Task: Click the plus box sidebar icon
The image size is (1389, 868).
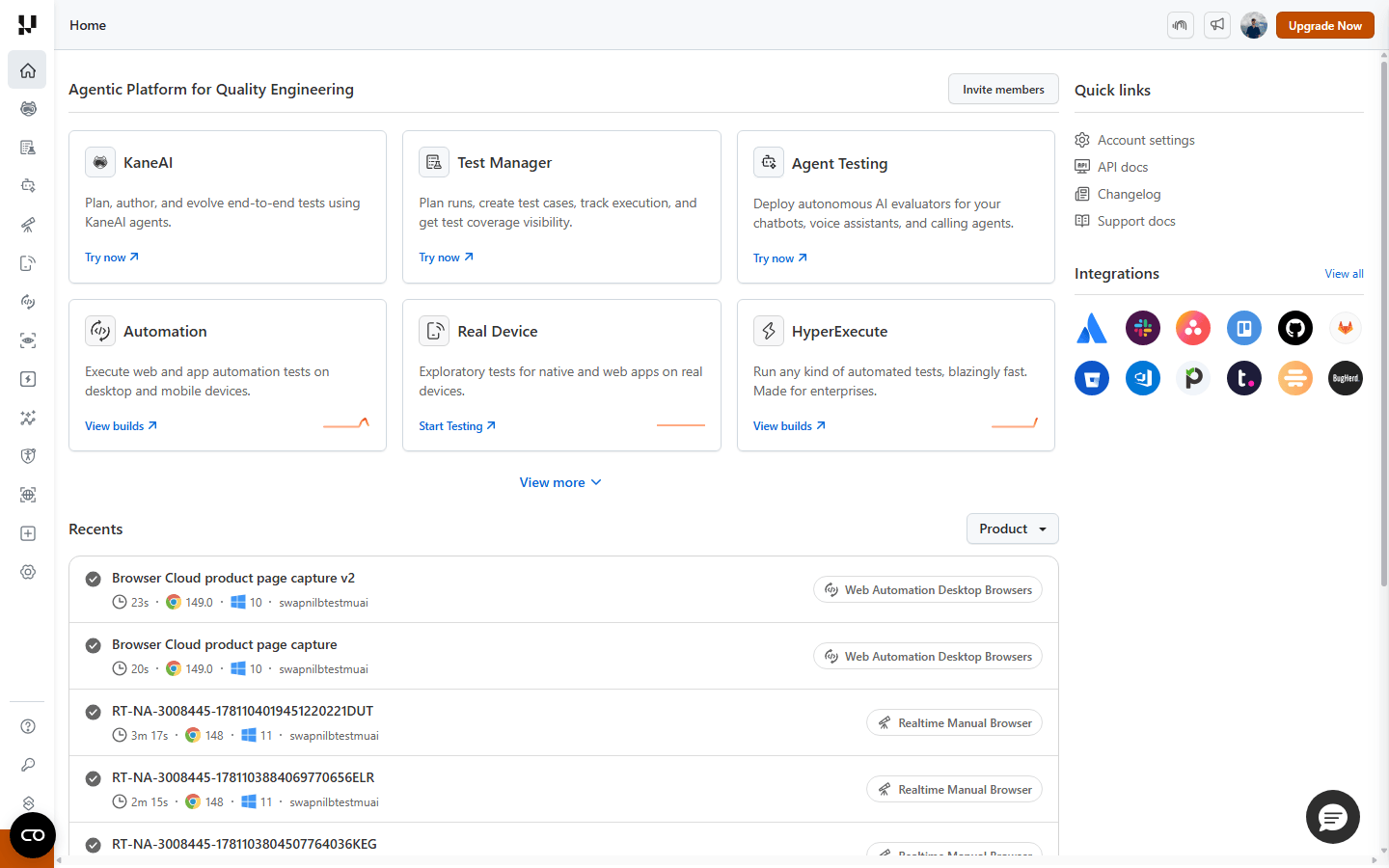Action: click(28, 533)
